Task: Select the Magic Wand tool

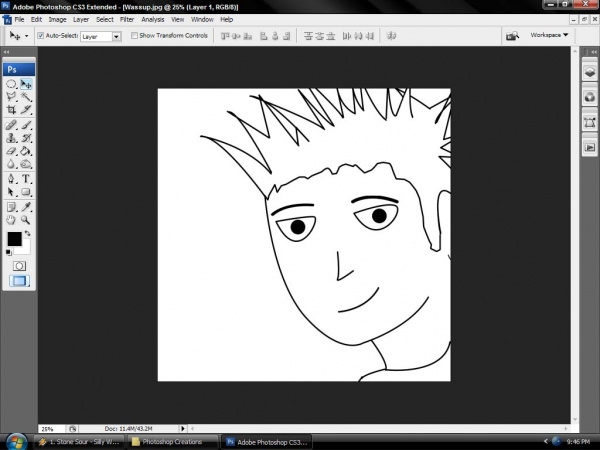Action: click(x=26, y=96)
